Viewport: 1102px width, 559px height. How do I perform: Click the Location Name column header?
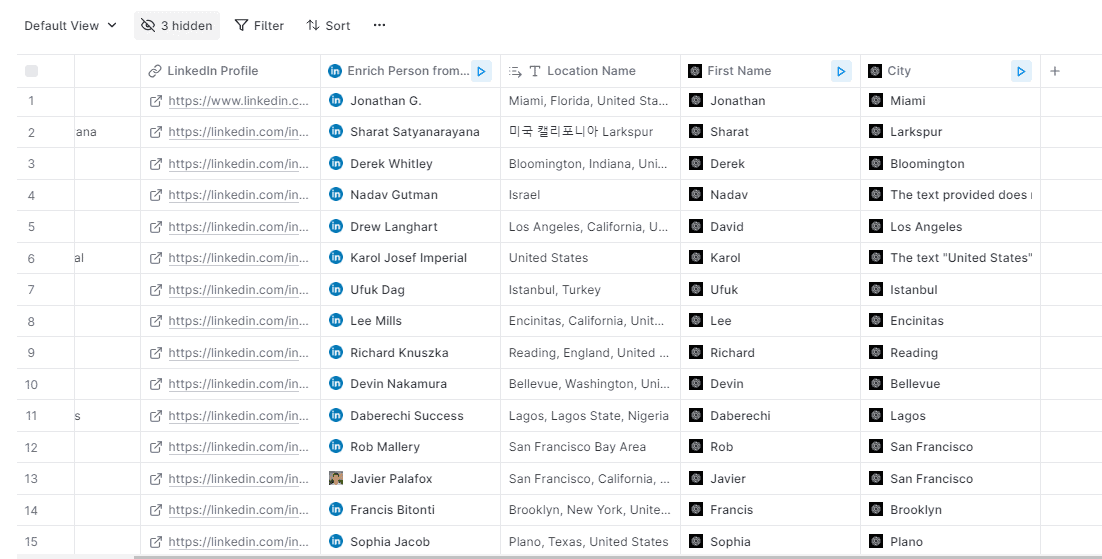pyautogui.click(x=590, y=71)
